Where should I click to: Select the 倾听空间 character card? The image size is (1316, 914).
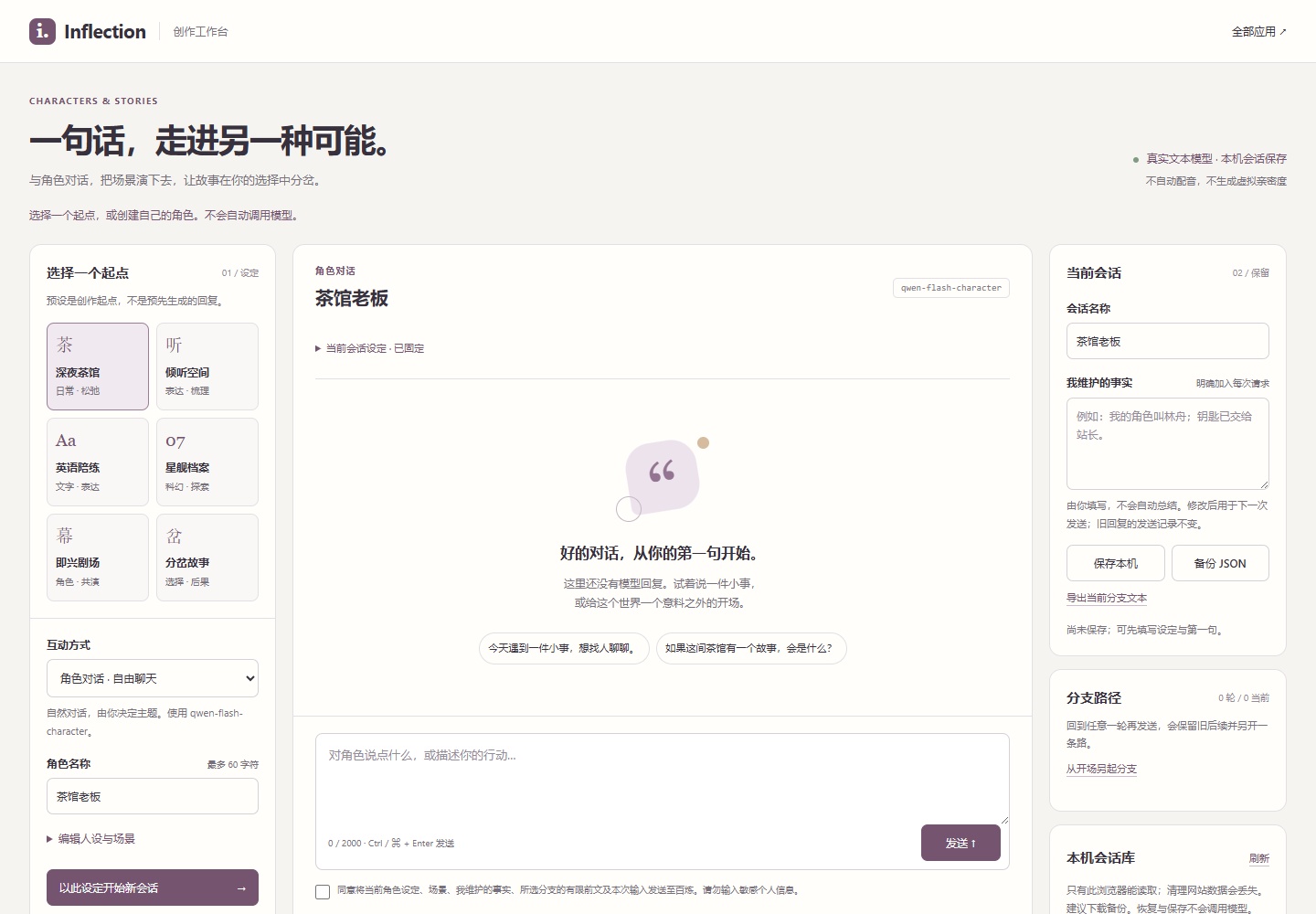pyautogui.click(x=207, y=367)
